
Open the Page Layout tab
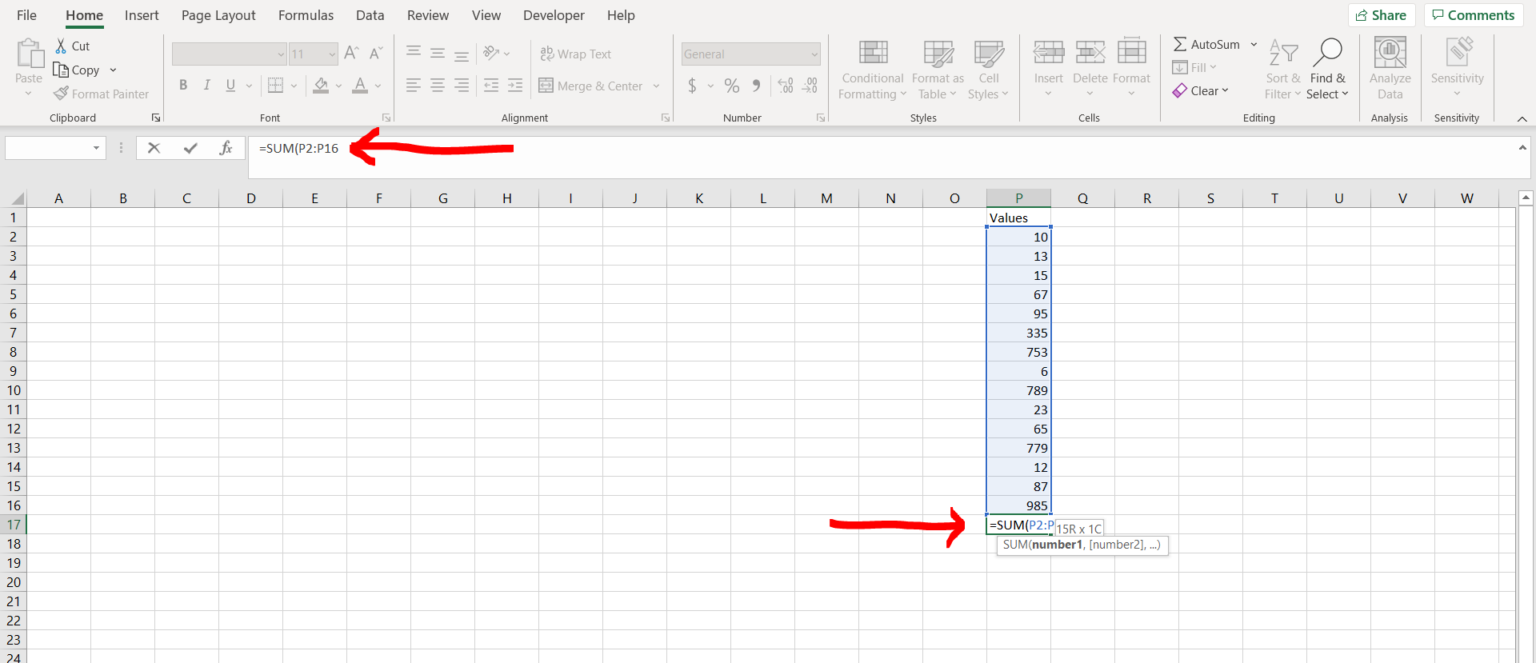(218, 15)
